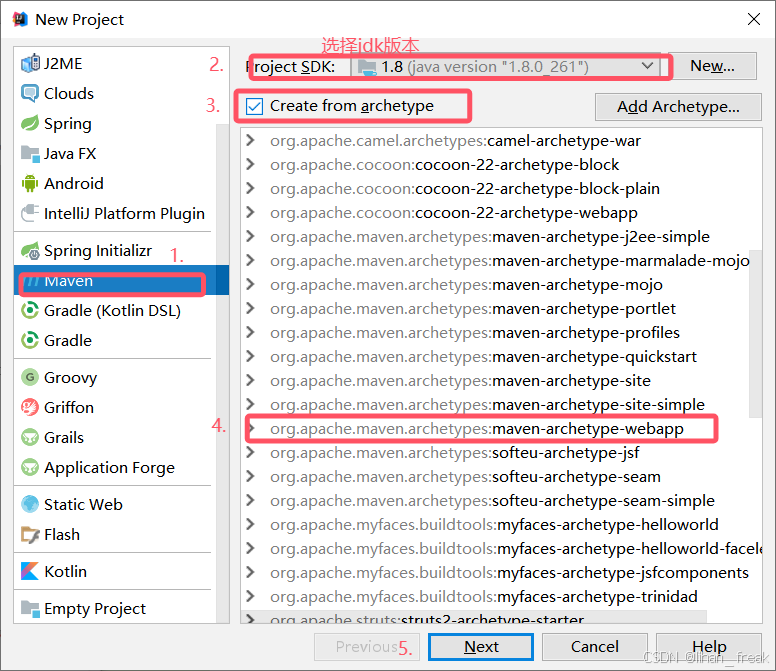The width and height of the screenshot is (776, 671).
Task: Select the Kotlin project type label
Action: tap(65, 572)
